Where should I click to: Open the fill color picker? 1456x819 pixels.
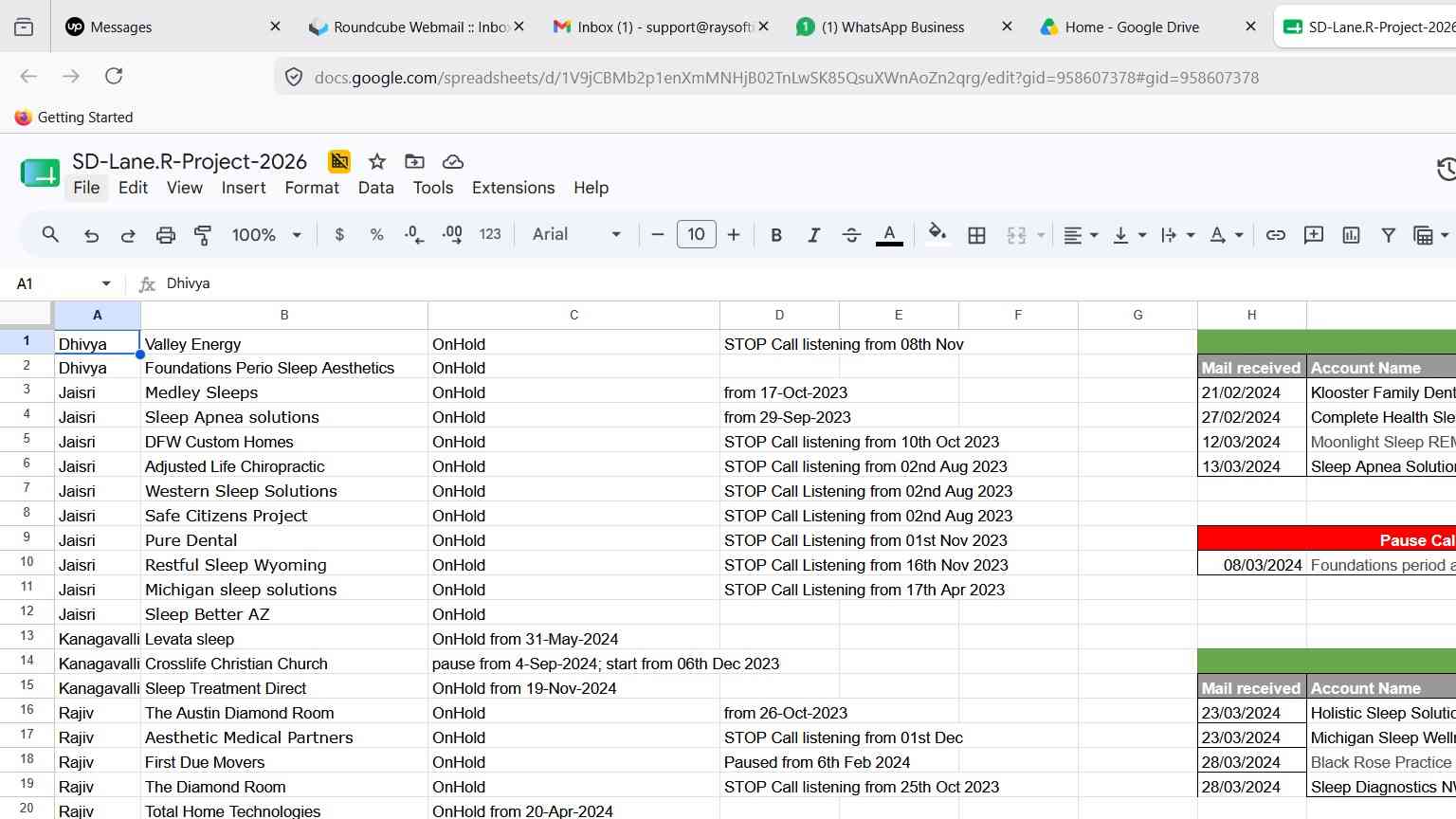click(x=937, y=235)
